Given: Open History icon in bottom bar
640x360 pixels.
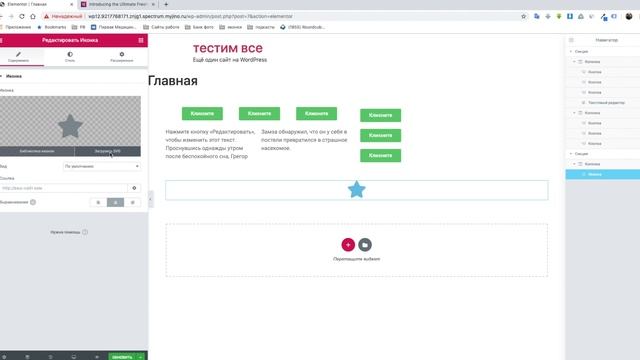Looking at the screenshot, I should [x=51, y=357].
